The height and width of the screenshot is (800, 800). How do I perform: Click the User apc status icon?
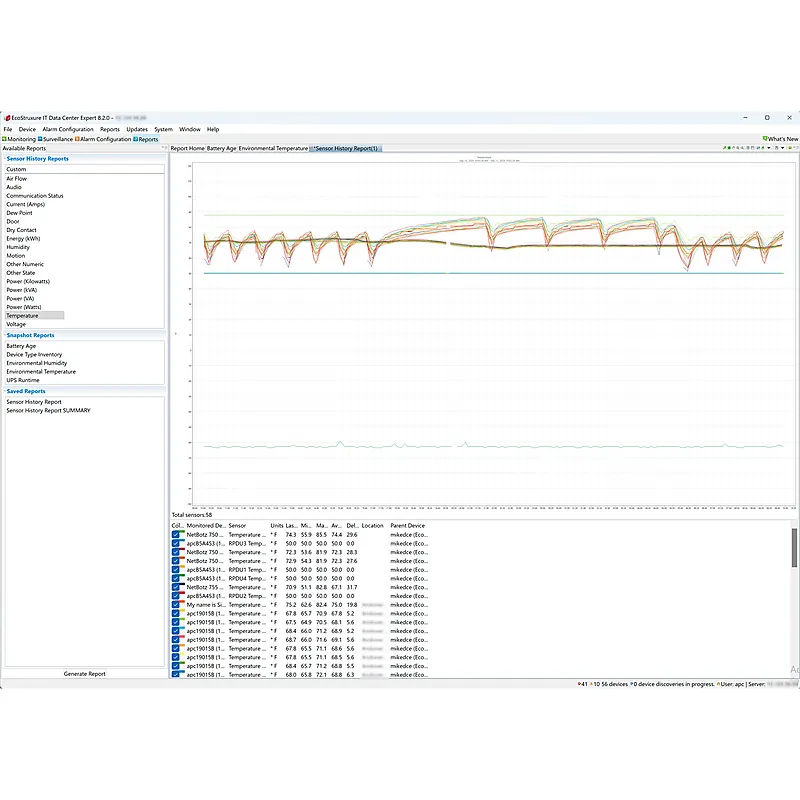718,684
